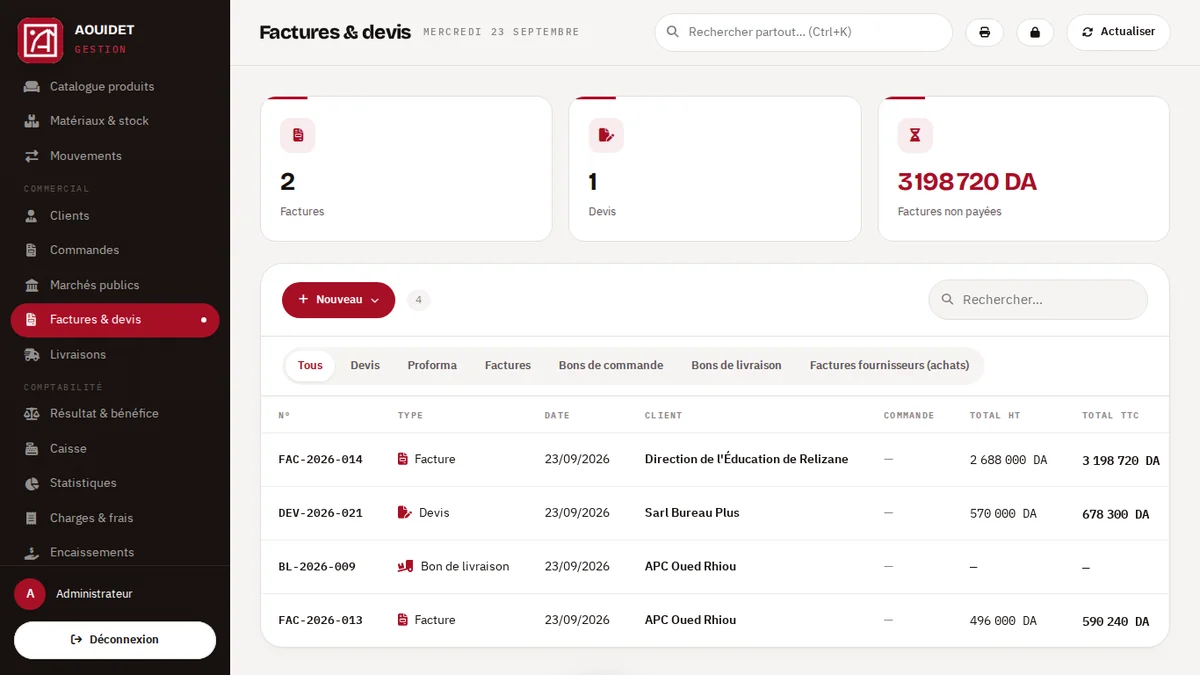Click the Factures card document icon

click(298, 135)
